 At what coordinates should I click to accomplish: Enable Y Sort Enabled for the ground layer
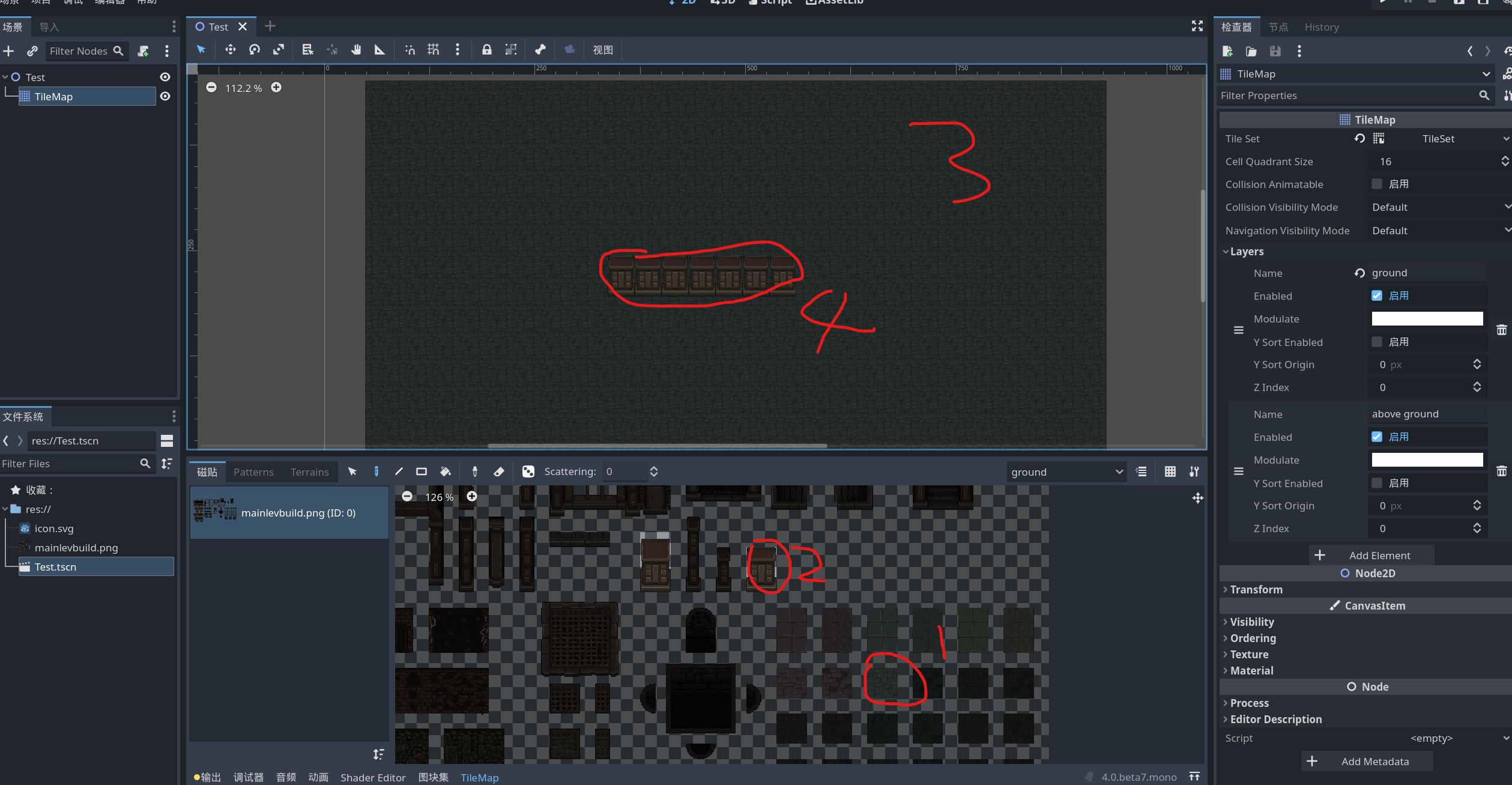[x=1378, y=342]
